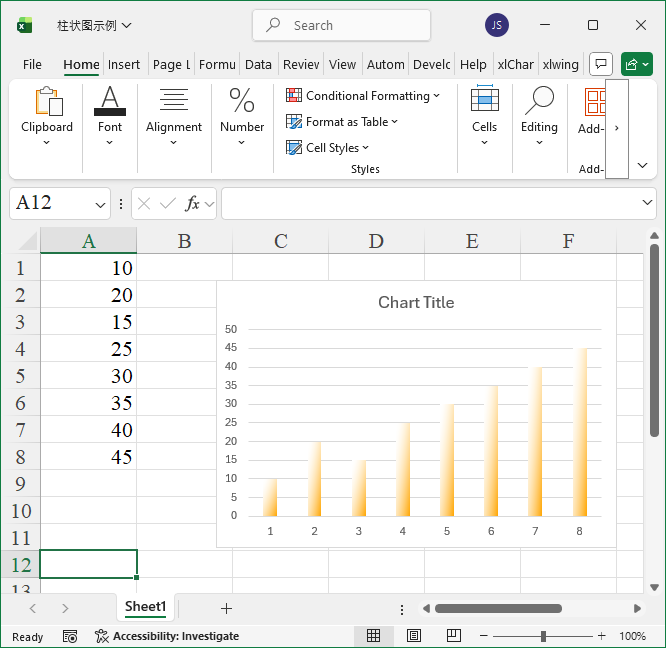Image resolution: width=666 pixels, height=648 pixels.
Task: Open the View ribbon tab
Action: pyautogui.click(x=342, y=64)
